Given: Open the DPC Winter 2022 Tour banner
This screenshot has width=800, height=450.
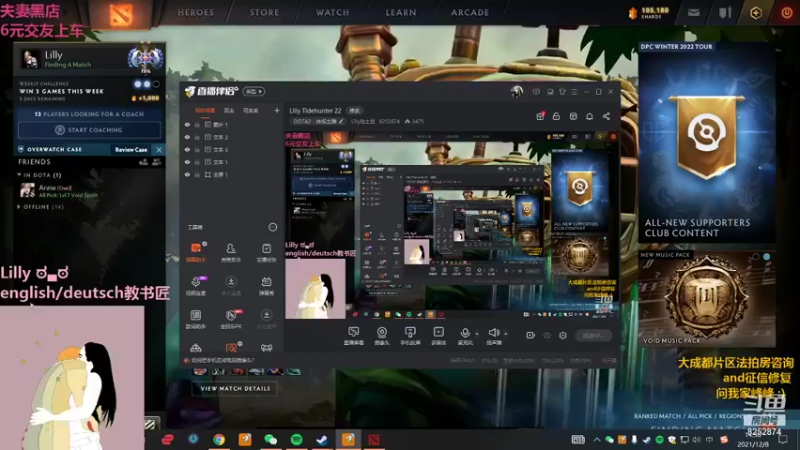Looking at the screenshot, I should pyautogui.click(x=707, y=143).
